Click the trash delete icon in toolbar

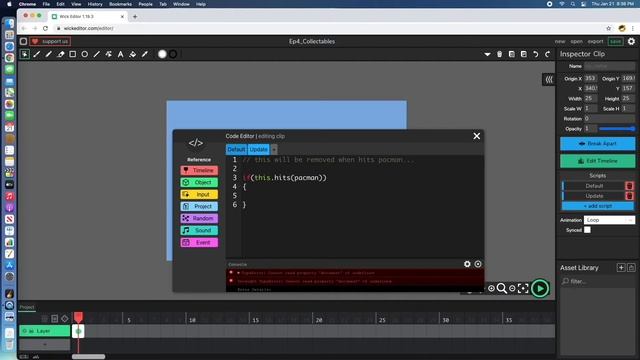click(499, 54)
